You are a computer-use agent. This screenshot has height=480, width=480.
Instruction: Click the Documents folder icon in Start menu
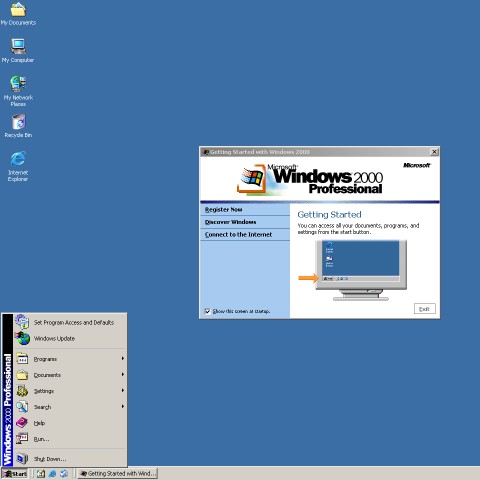click(22, 375)
